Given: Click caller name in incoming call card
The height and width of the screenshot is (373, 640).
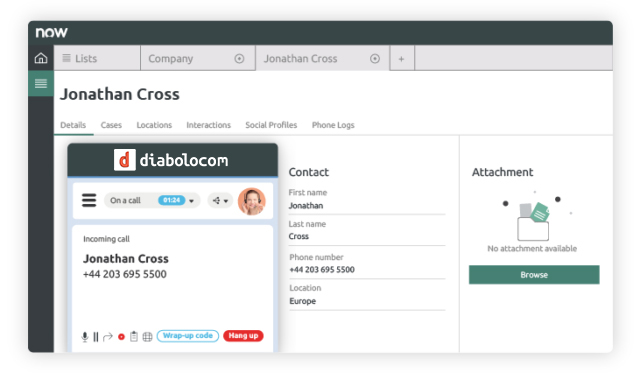Looking at the screenshot, I should 126,259.
